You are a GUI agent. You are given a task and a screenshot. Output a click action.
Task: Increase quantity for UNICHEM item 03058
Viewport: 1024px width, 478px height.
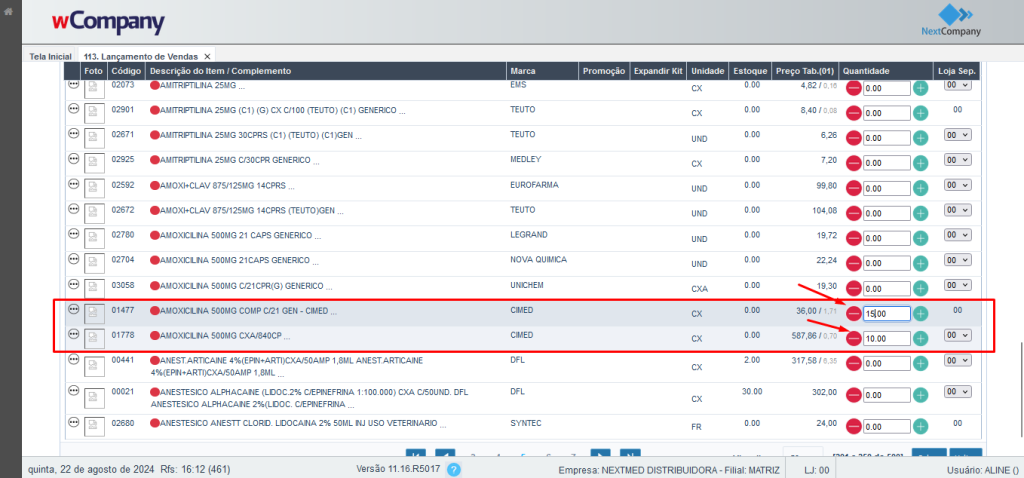tap(920, 288)
